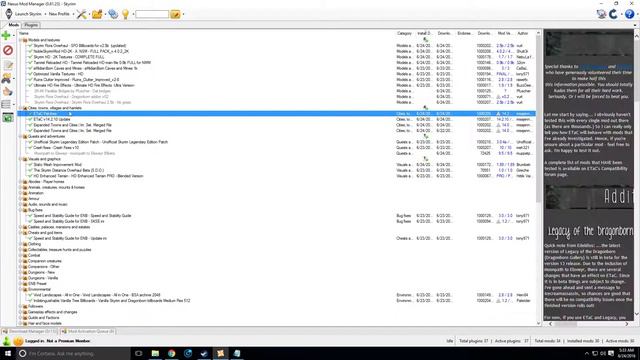Select the Tamriel Reloaded HD mod row
The image size is (640, 360).
276,63
